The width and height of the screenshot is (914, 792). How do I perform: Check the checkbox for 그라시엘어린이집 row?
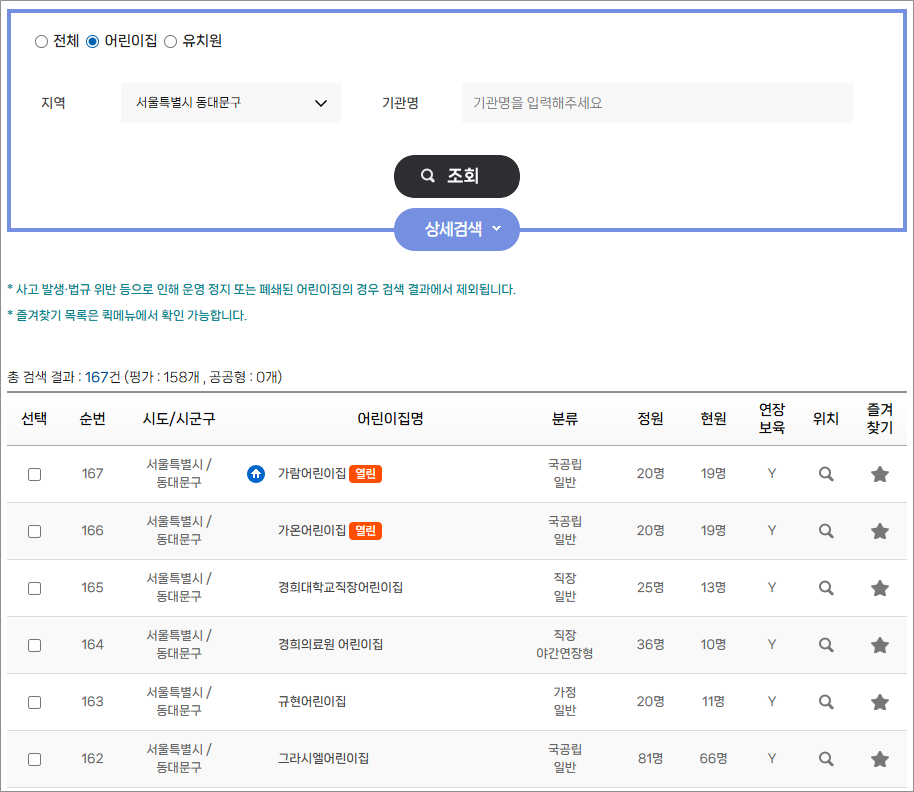(x=34, y=759)
